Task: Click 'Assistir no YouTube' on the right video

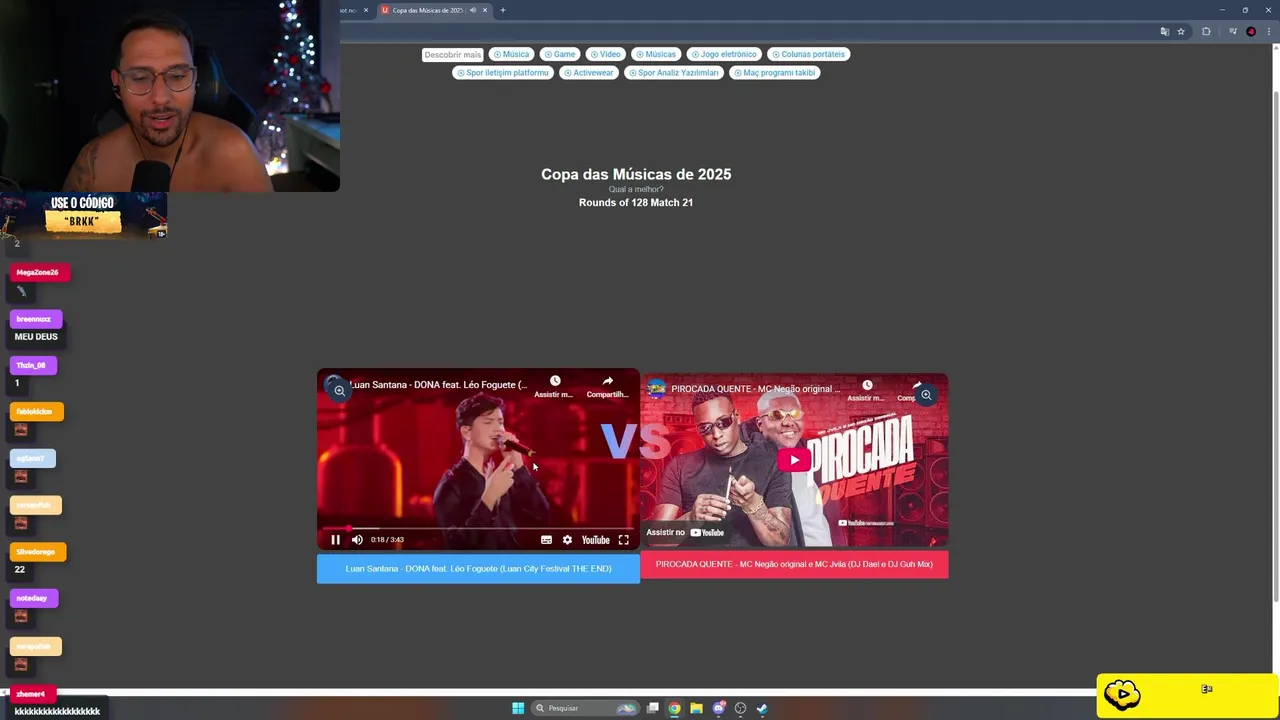Action: [685, 532]
